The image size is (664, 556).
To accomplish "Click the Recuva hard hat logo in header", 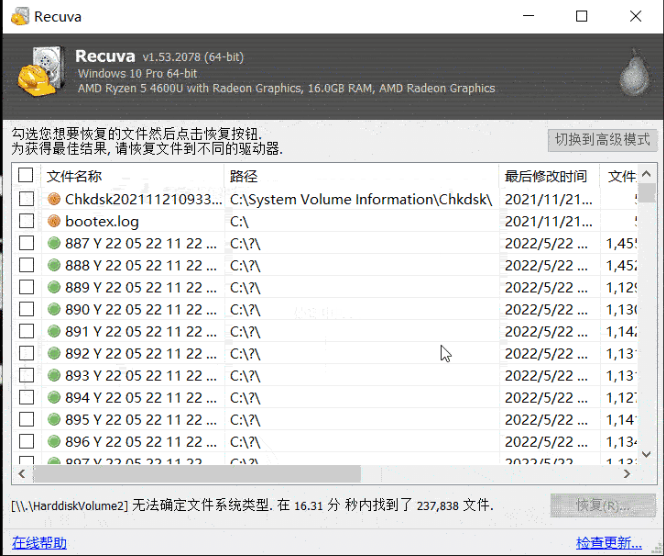I will pos(42,72).
